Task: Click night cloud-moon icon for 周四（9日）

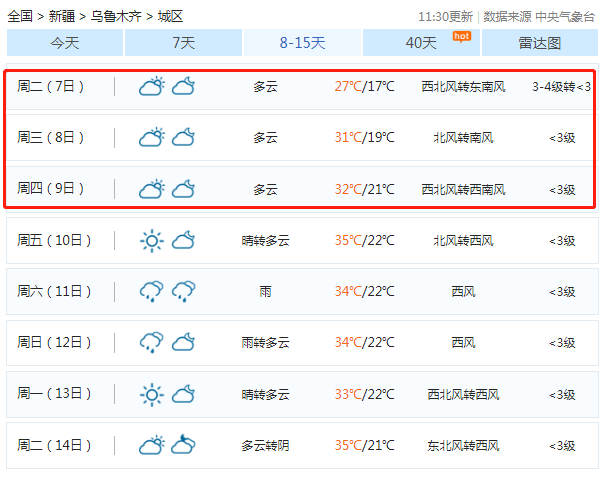Action: [x=183, y=189]
